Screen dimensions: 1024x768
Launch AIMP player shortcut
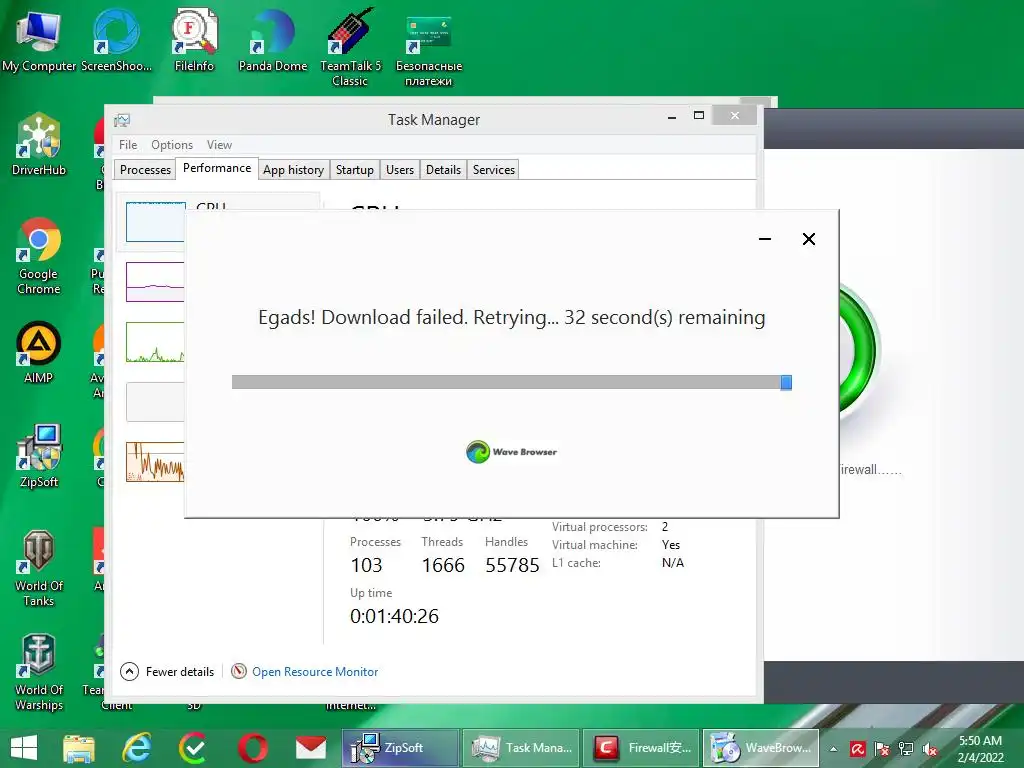pyautogui.click(x=39, y=353)
